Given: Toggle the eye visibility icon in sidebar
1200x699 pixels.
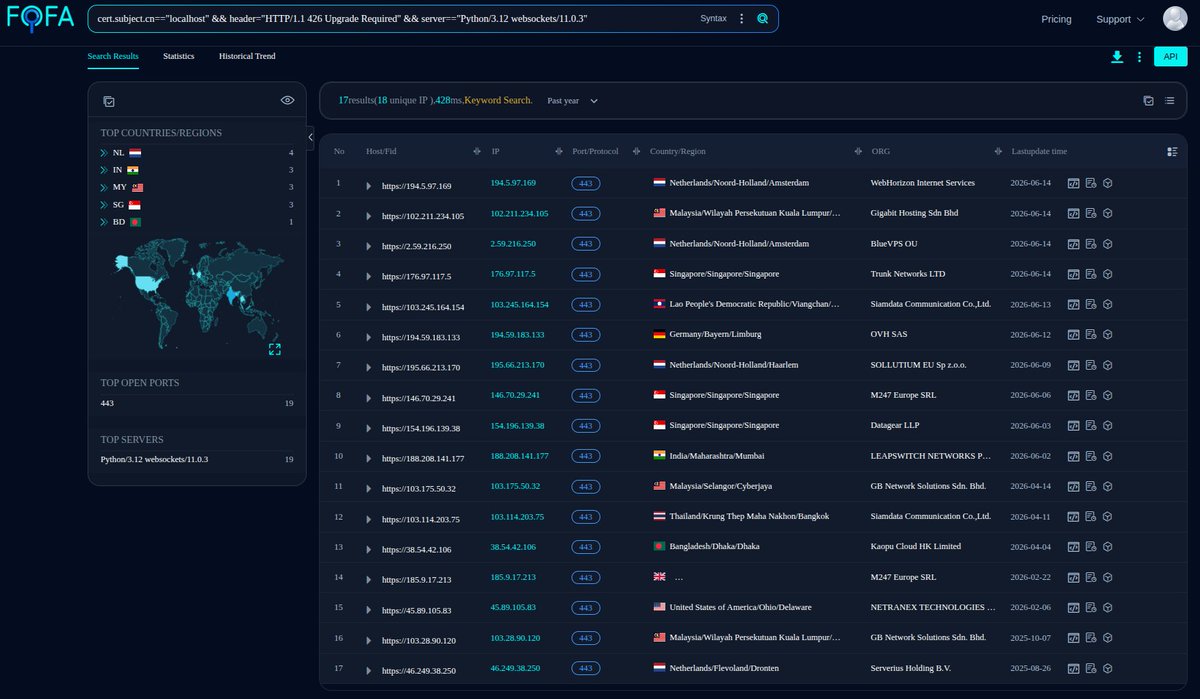Looking at the screenshot, I should point(287,100).
